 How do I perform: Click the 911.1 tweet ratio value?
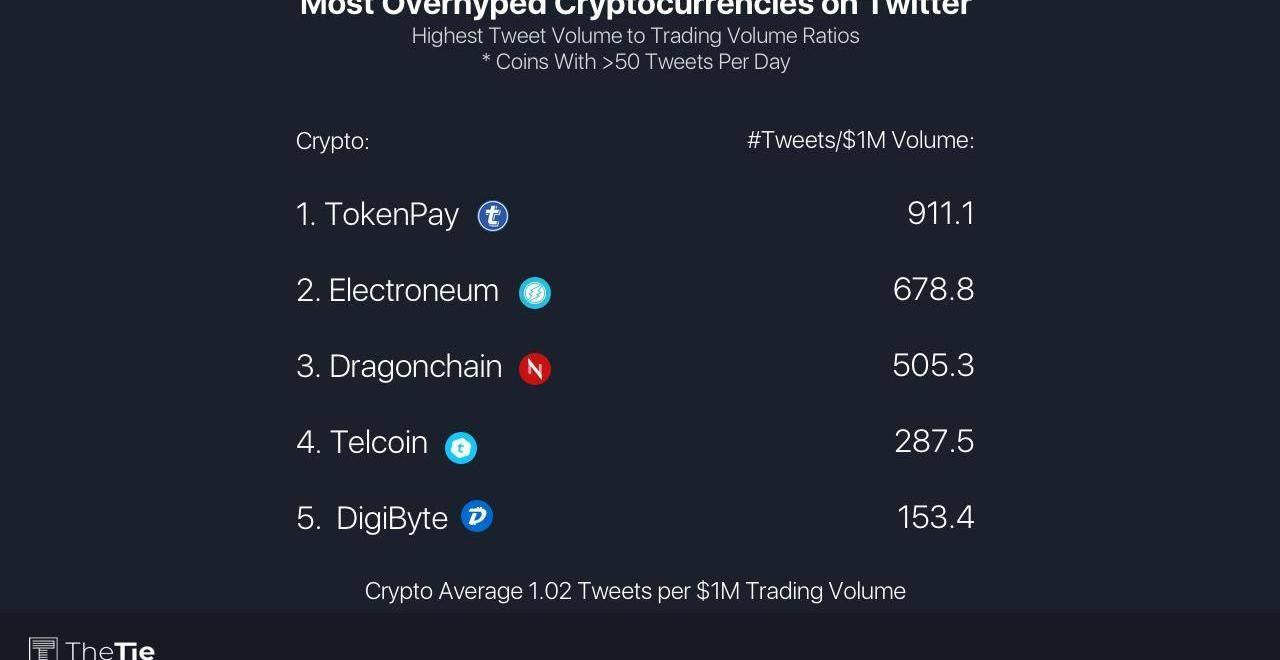pyautogui.click(x=940, y=213)
